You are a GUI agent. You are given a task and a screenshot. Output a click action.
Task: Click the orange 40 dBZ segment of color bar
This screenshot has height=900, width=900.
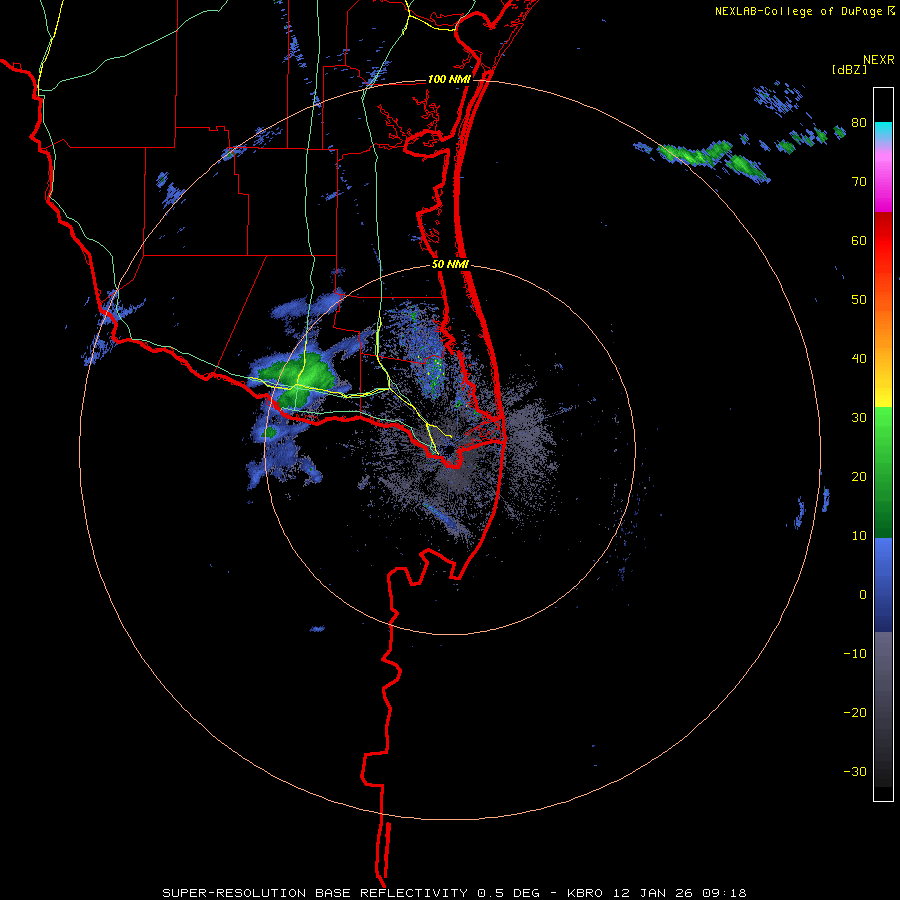[883, 359]
